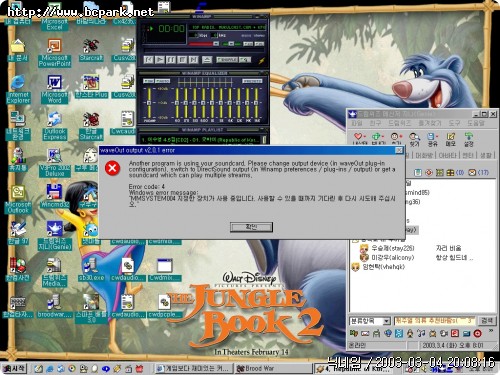This screenshot has width=500, height=375.
Task: Open 메모 memo tool in messenger
Action: pyautogui.click(x=451, y=139)
